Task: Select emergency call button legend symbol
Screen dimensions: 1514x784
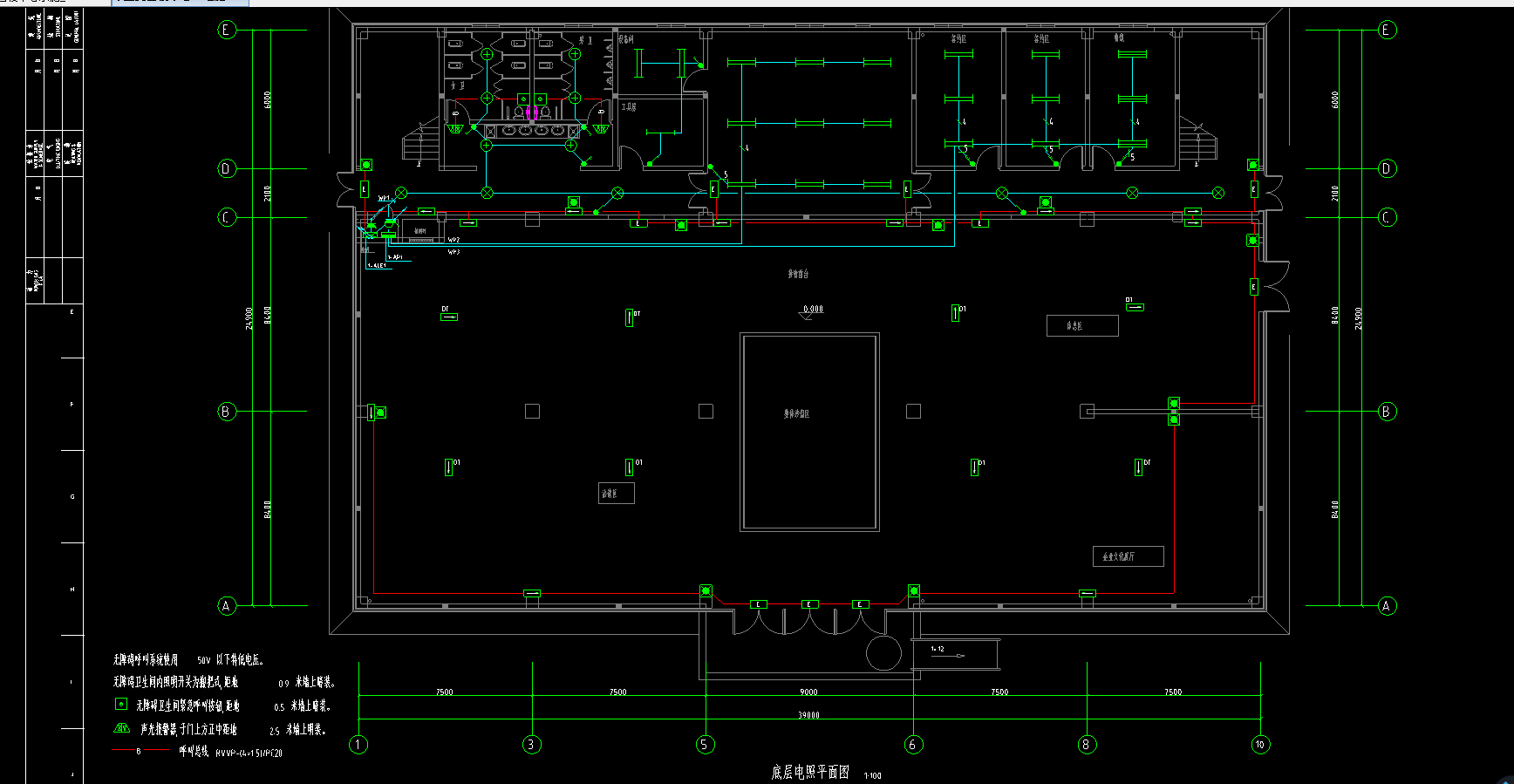Action: click(x=121, y=704)
